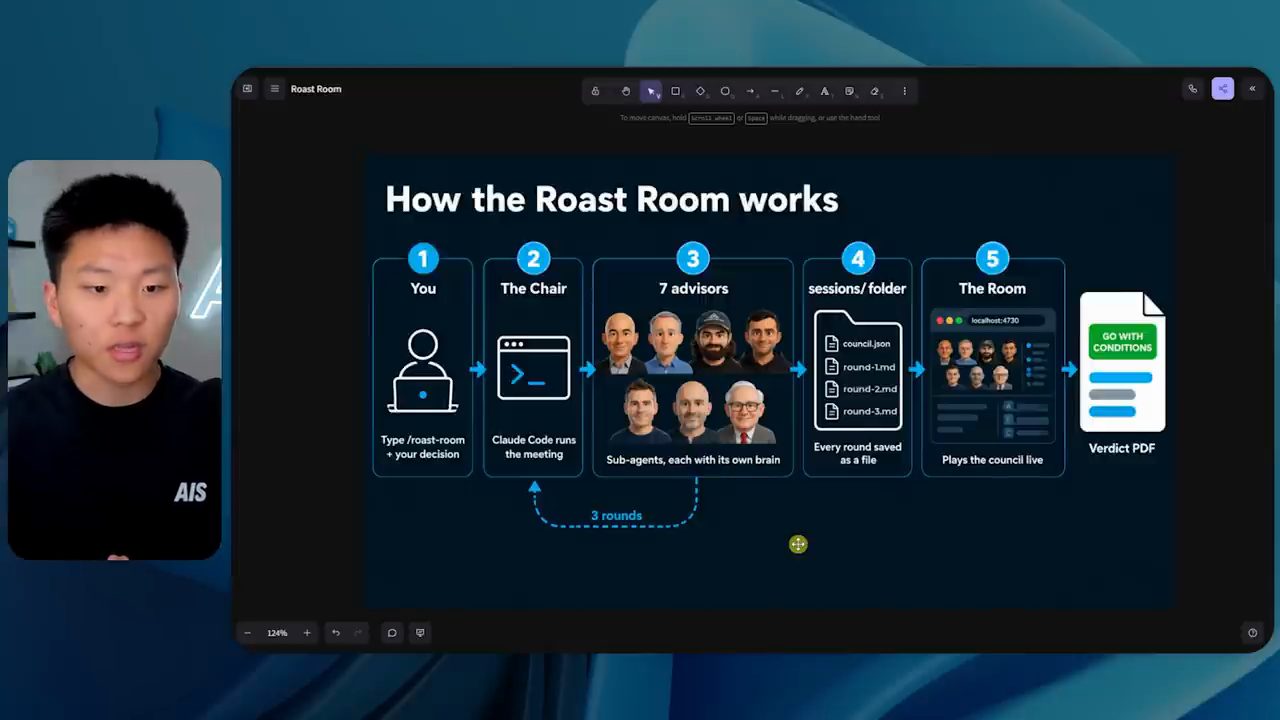Select the Pencil freehand draw tool
The height and width of the screenshot is (720, 1280).
(800, 91)
